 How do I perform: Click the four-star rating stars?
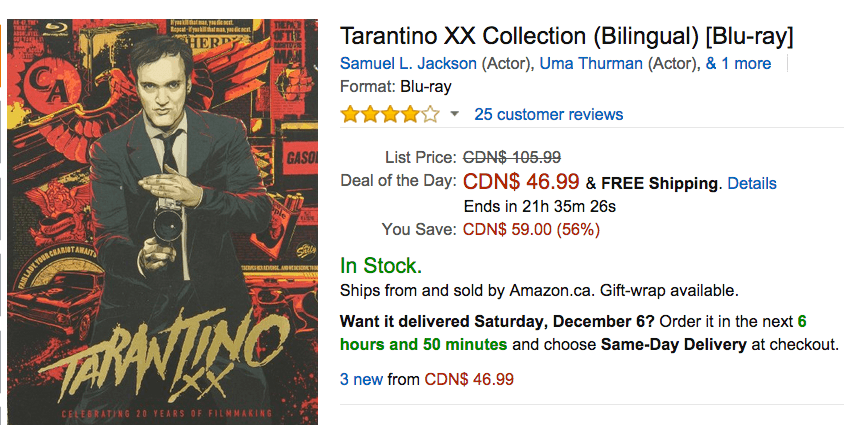pyautogui.click(x=390, y=114)
